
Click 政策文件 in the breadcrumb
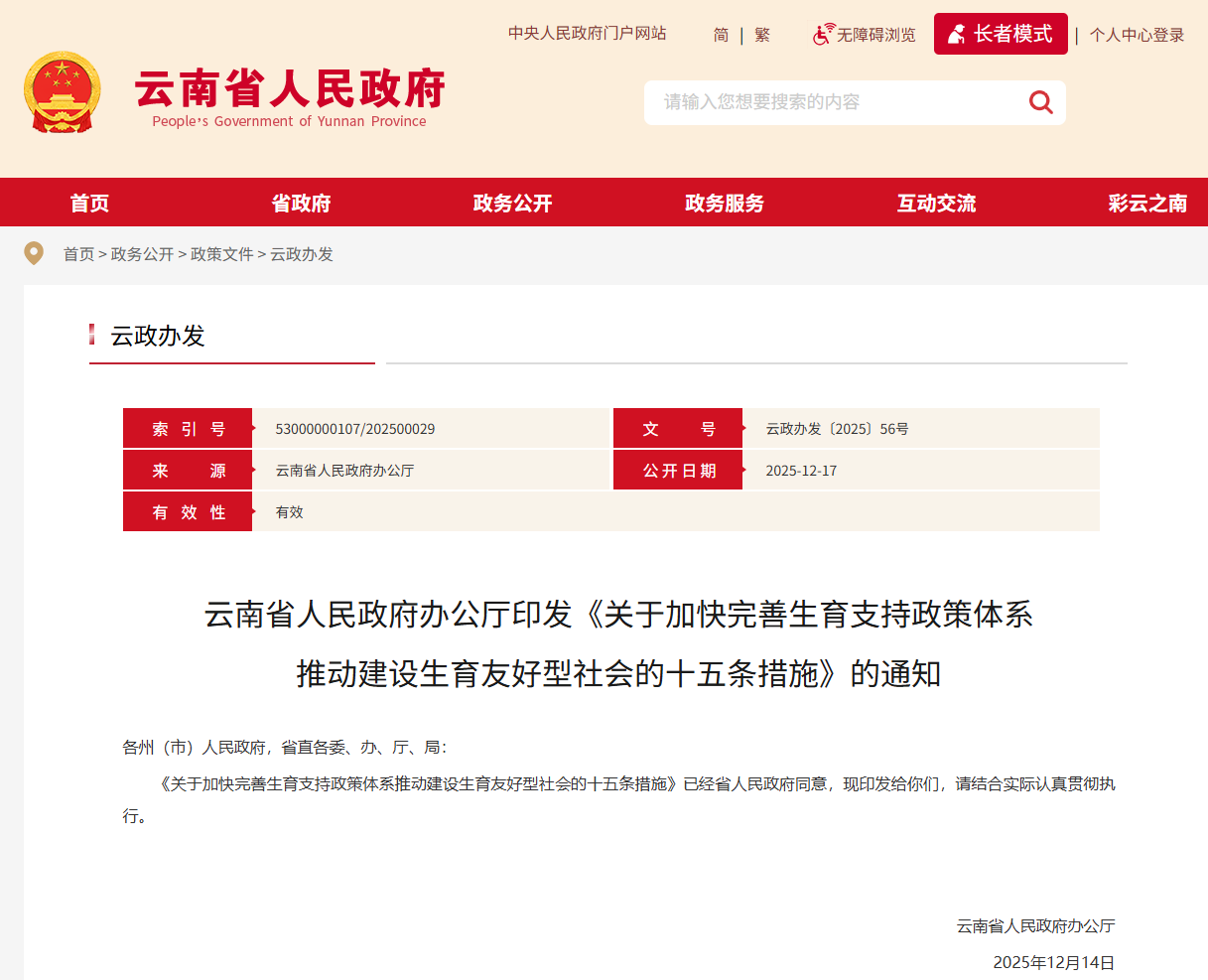coord(221,254)
